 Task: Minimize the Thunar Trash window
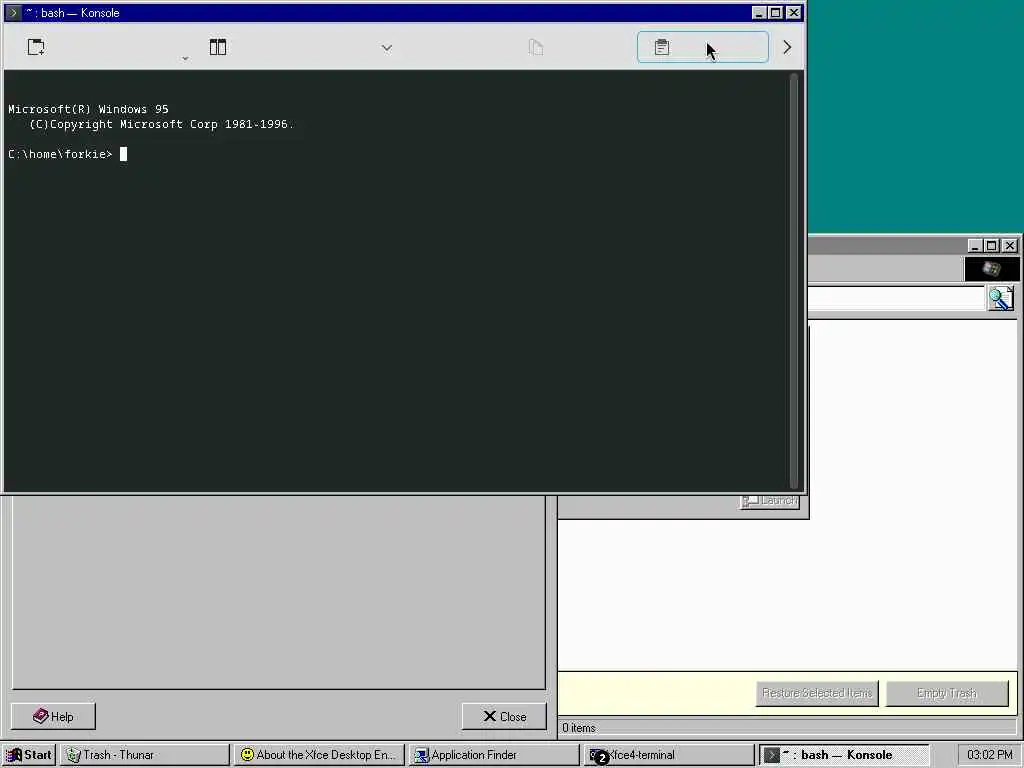(975, 246)
